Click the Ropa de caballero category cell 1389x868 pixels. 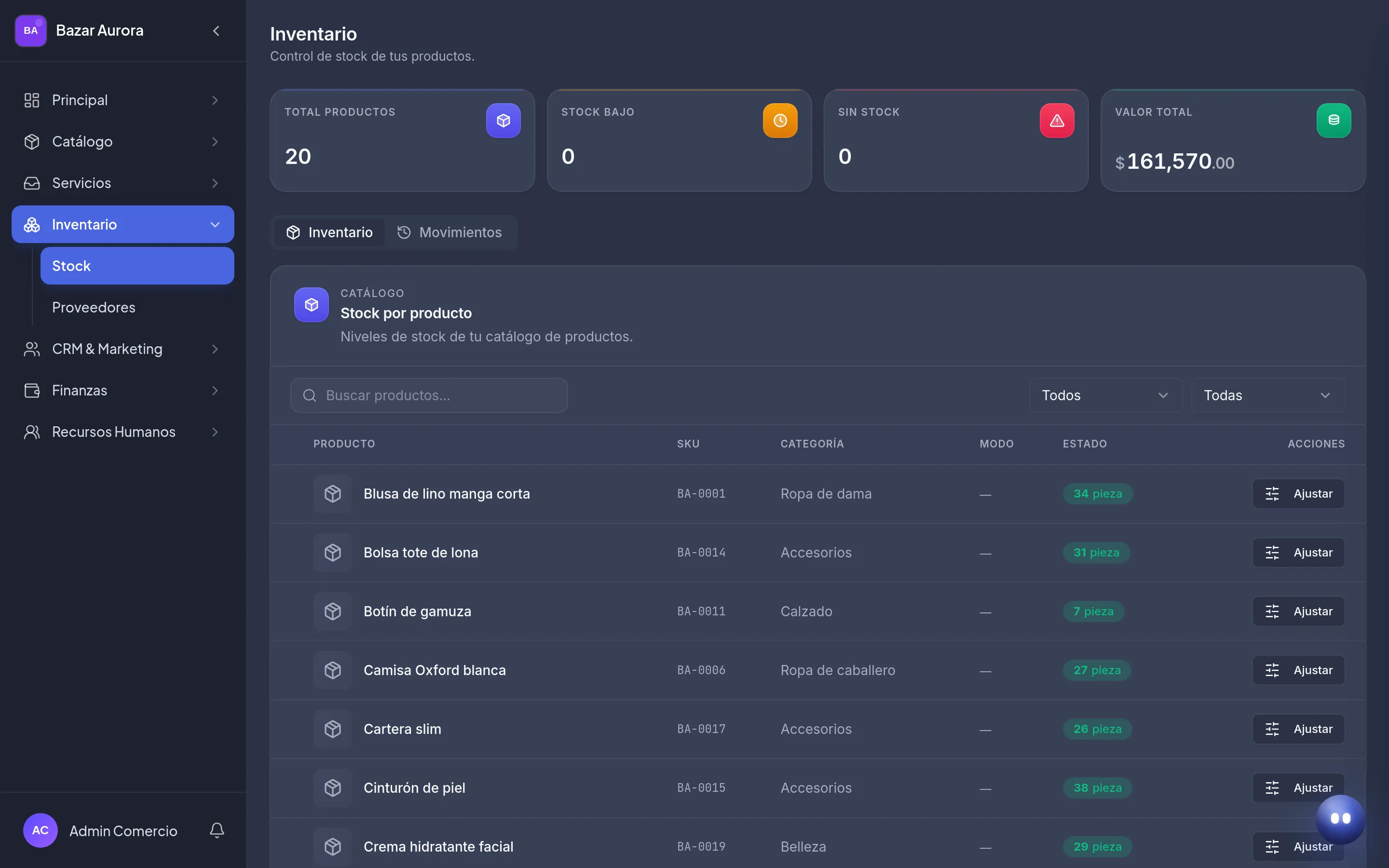click(x=837, y=670)
